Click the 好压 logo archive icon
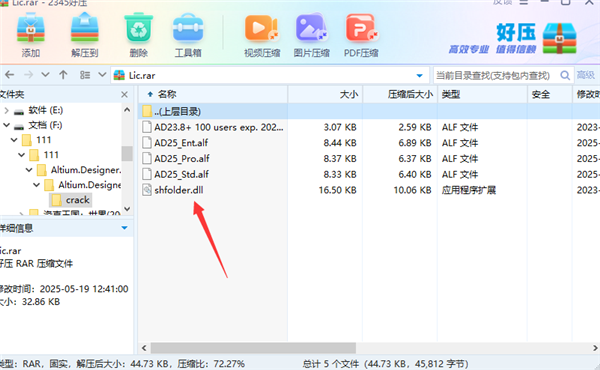 click(x=559, y=38)
